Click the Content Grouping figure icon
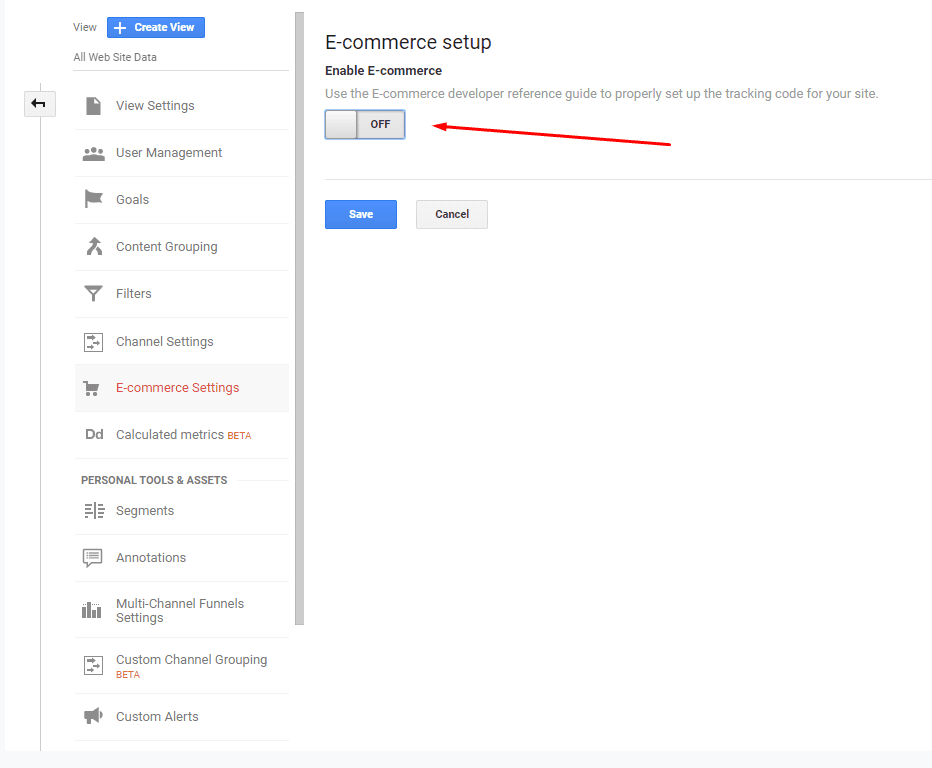The height and width of the screenshot is (768, 932). pyautogui.click(x=93, y=247)
